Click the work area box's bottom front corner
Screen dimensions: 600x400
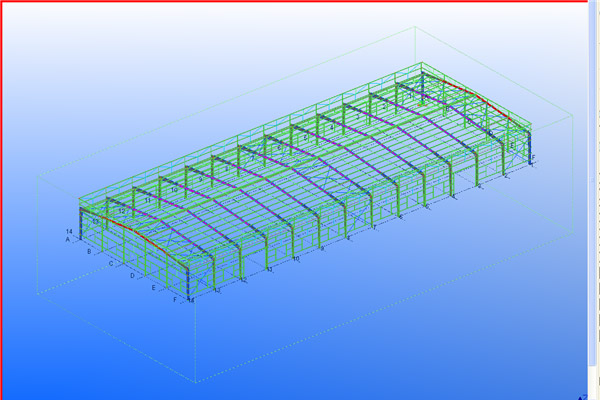pos(193,381)
